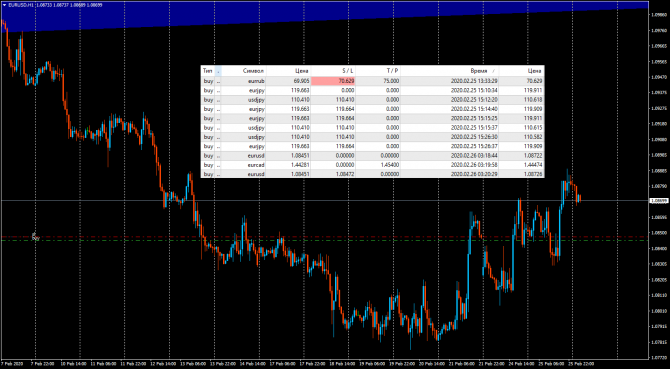
Task: Click the pink highlighted 70.629 stop loss cell
Action: (x=333, y=81)
